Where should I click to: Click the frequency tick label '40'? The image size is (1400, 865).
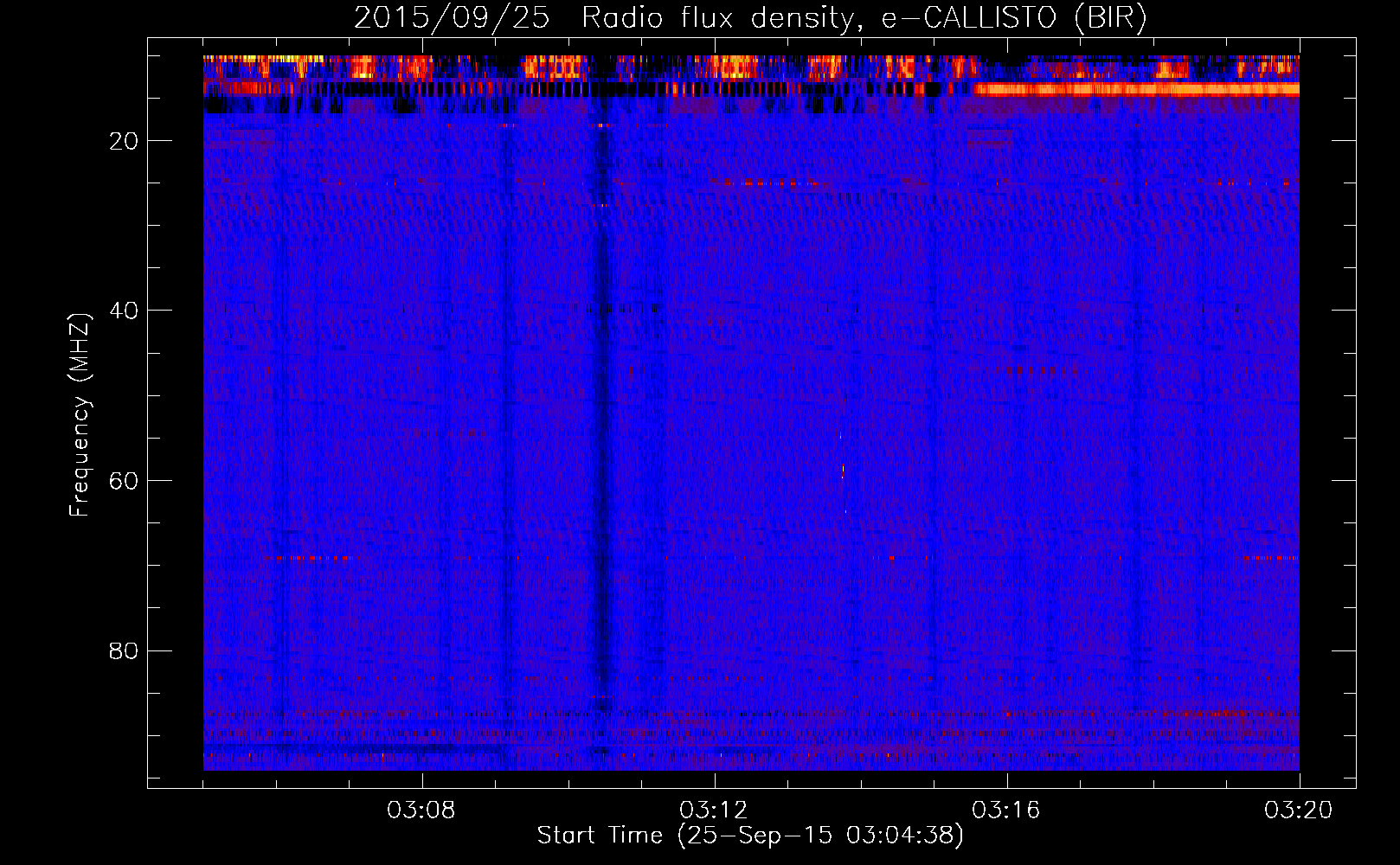pos(125,311)
